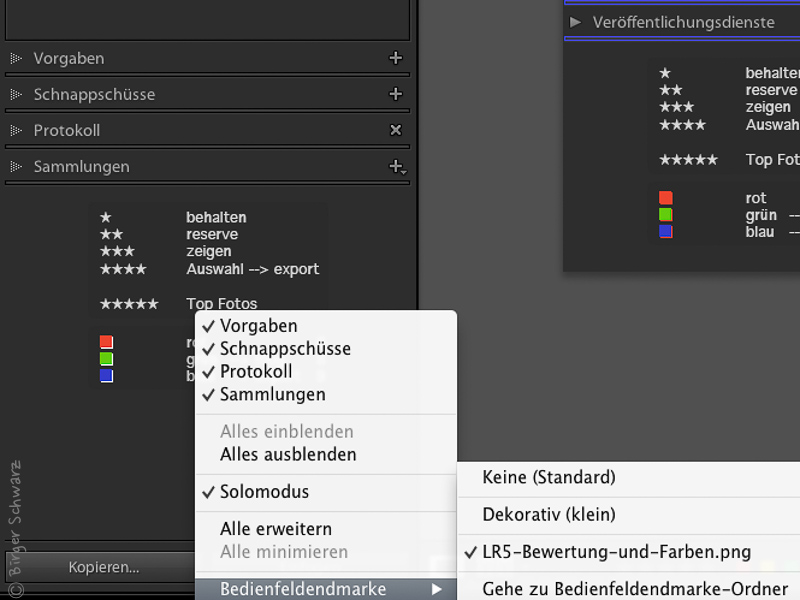
Task: Click plus icon next to Sammlungen panel
Action: 396,167
